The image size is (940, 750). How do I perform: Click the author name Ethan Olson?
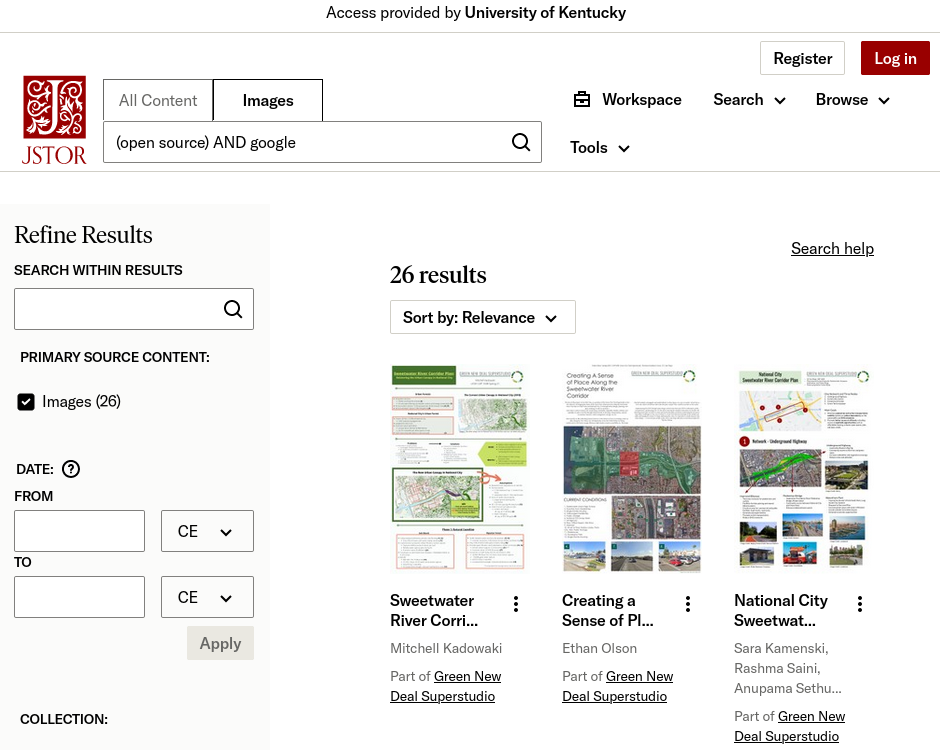click(599, 648)
